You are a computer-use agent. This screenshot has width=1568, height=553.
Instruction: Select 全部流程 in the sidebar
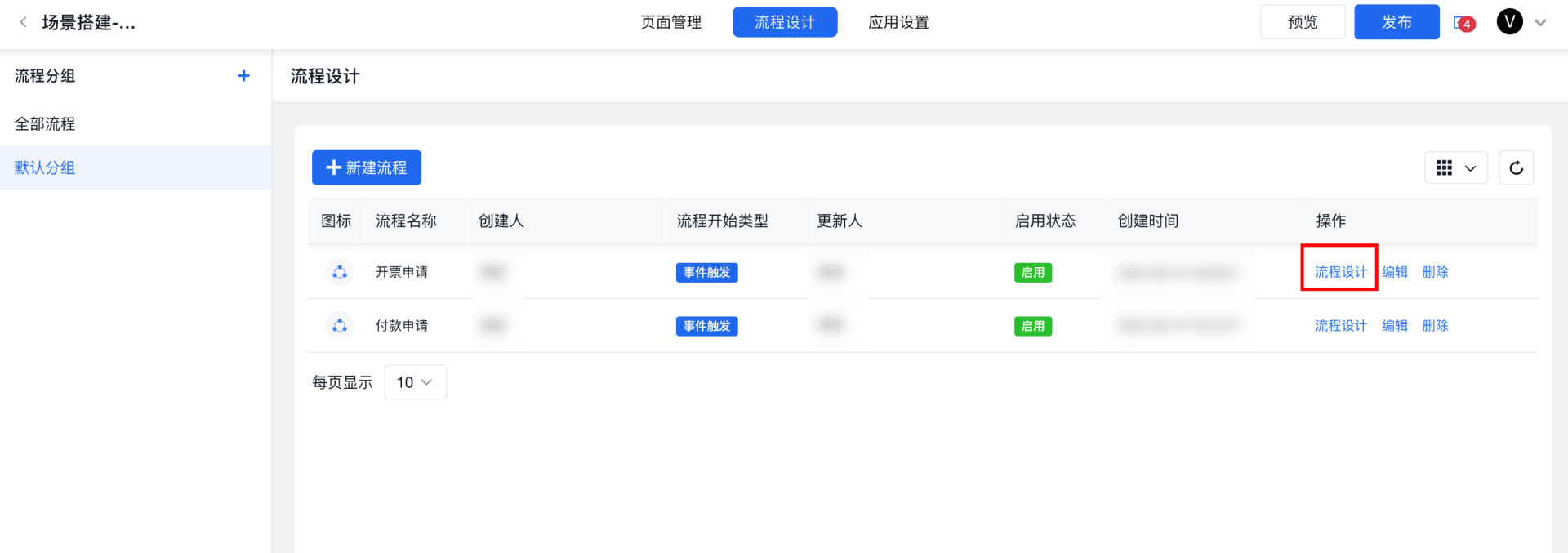45,124
